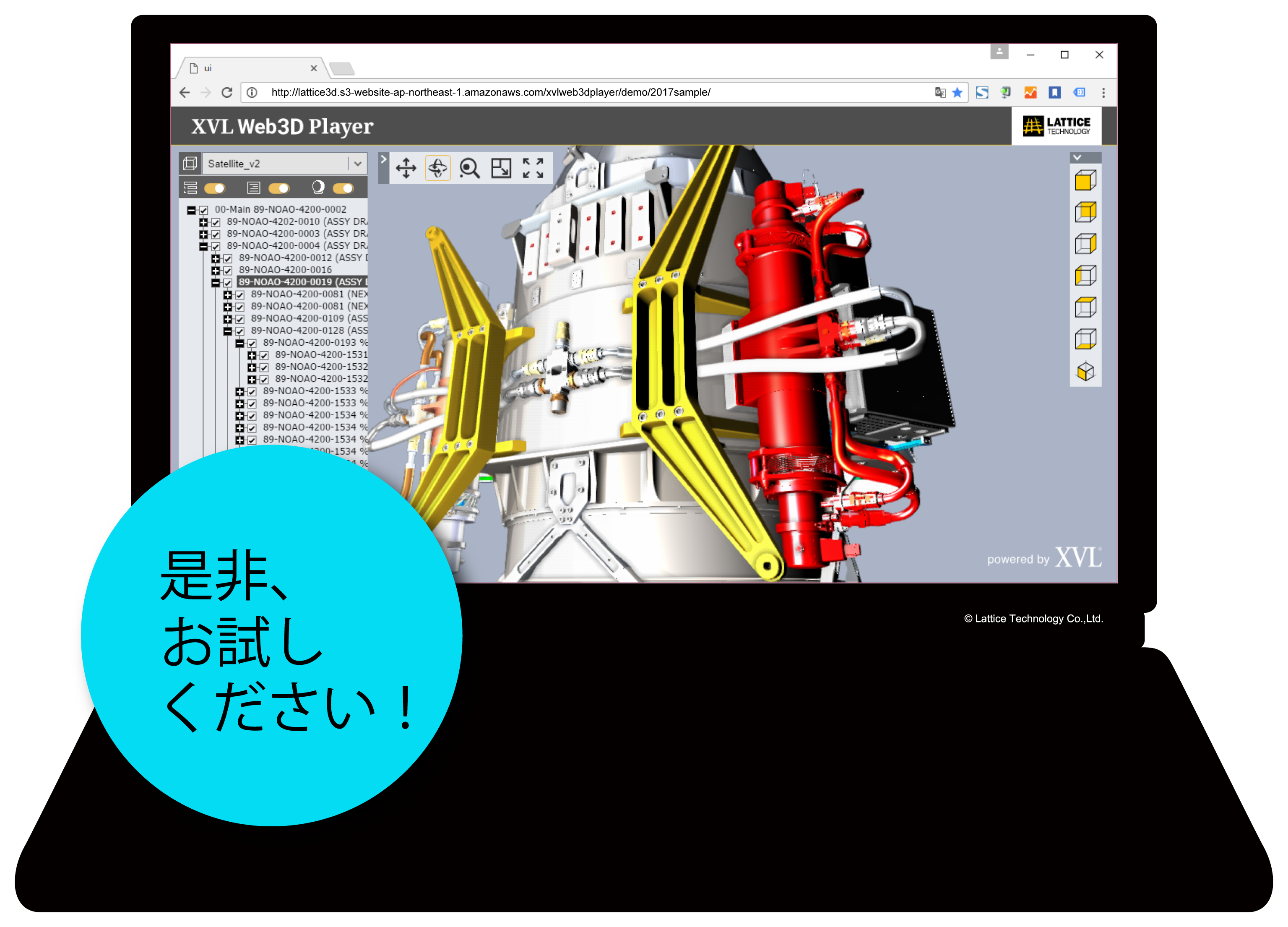Set back view using second cube icon
The image size is (1288, 927).
click(1085, 212)
